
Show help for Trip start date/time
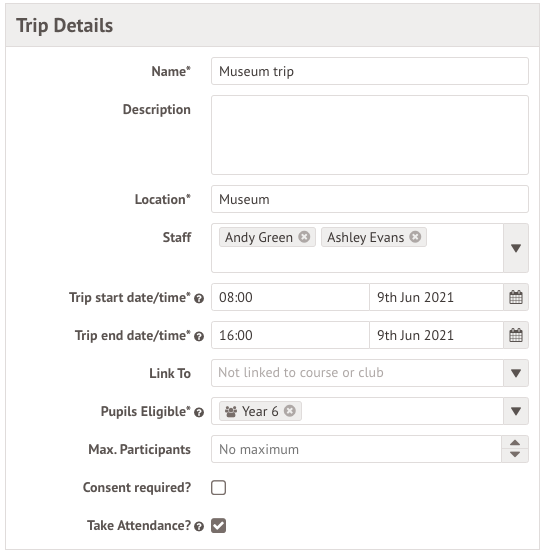click(199, 298)
